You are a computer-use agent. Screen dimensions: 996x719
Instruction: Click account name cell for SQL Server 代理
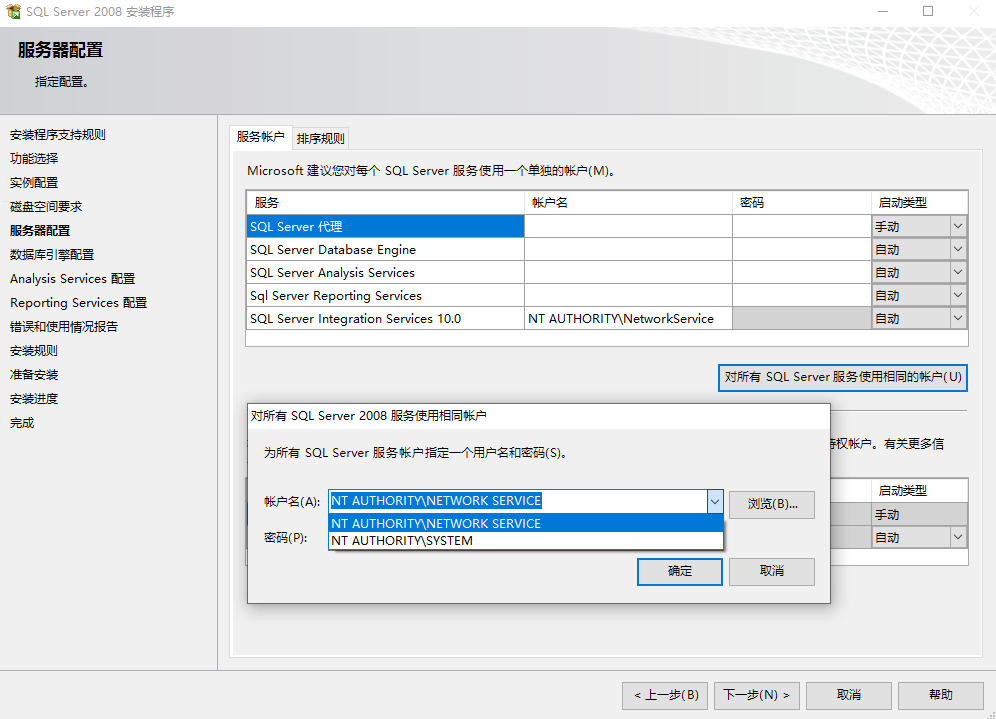628,226
